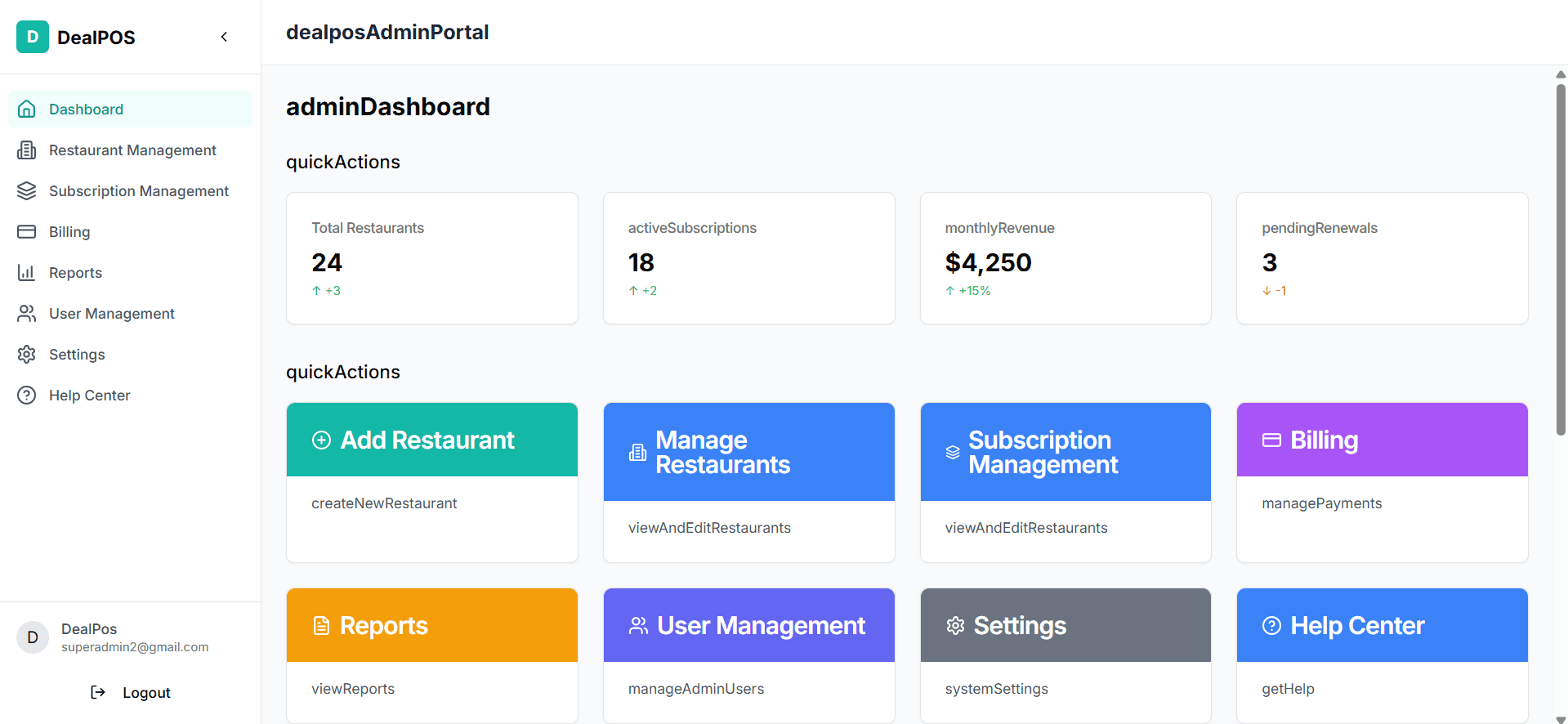Click the User Management people icon
Image resolution: width=1568 pixels, height=724 pixels.
point(27,314)
